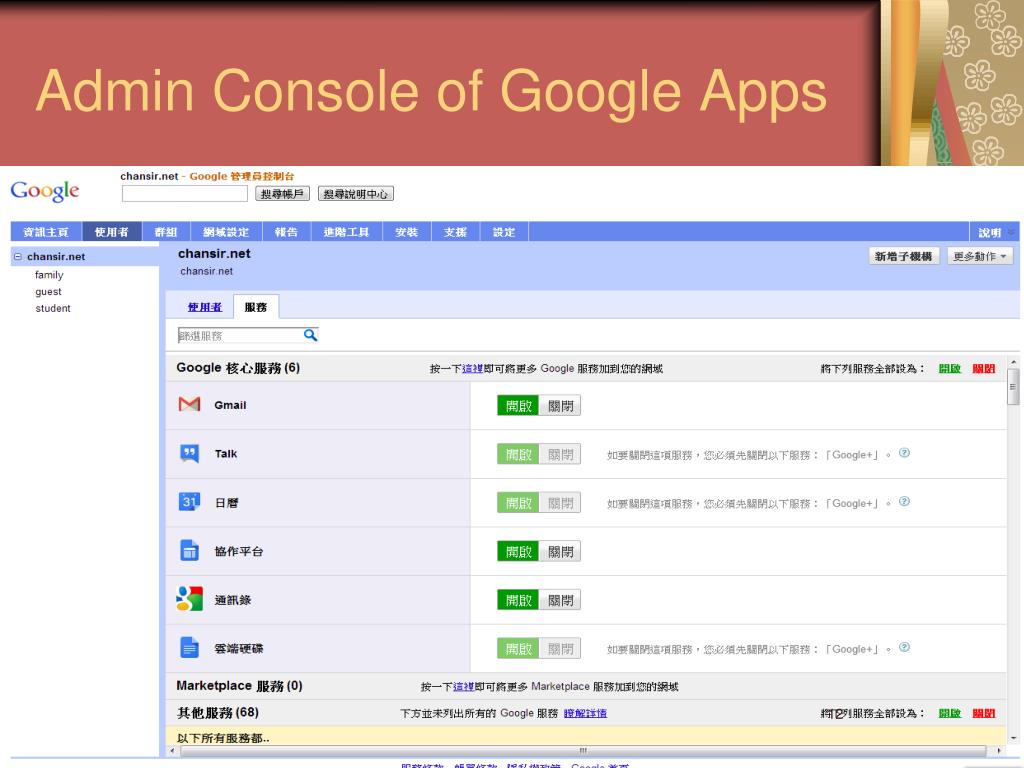Open the 報告 reports tab

point(286,232)
